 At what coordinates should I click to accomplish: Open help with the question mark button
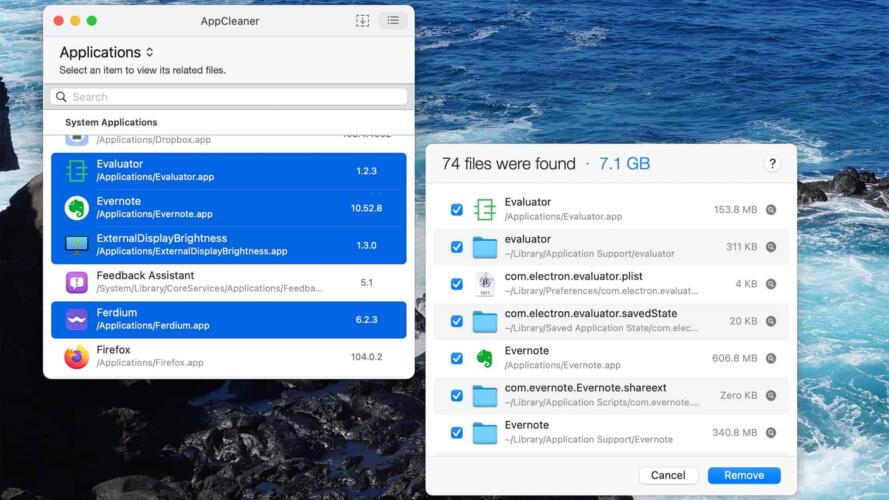(772, 164)
